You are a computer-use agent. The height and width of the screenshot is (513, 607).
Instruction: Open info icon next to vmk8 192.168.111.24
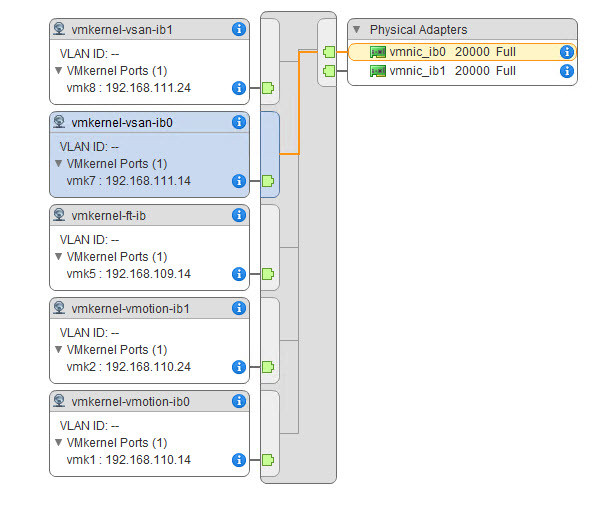coord(238,88)
